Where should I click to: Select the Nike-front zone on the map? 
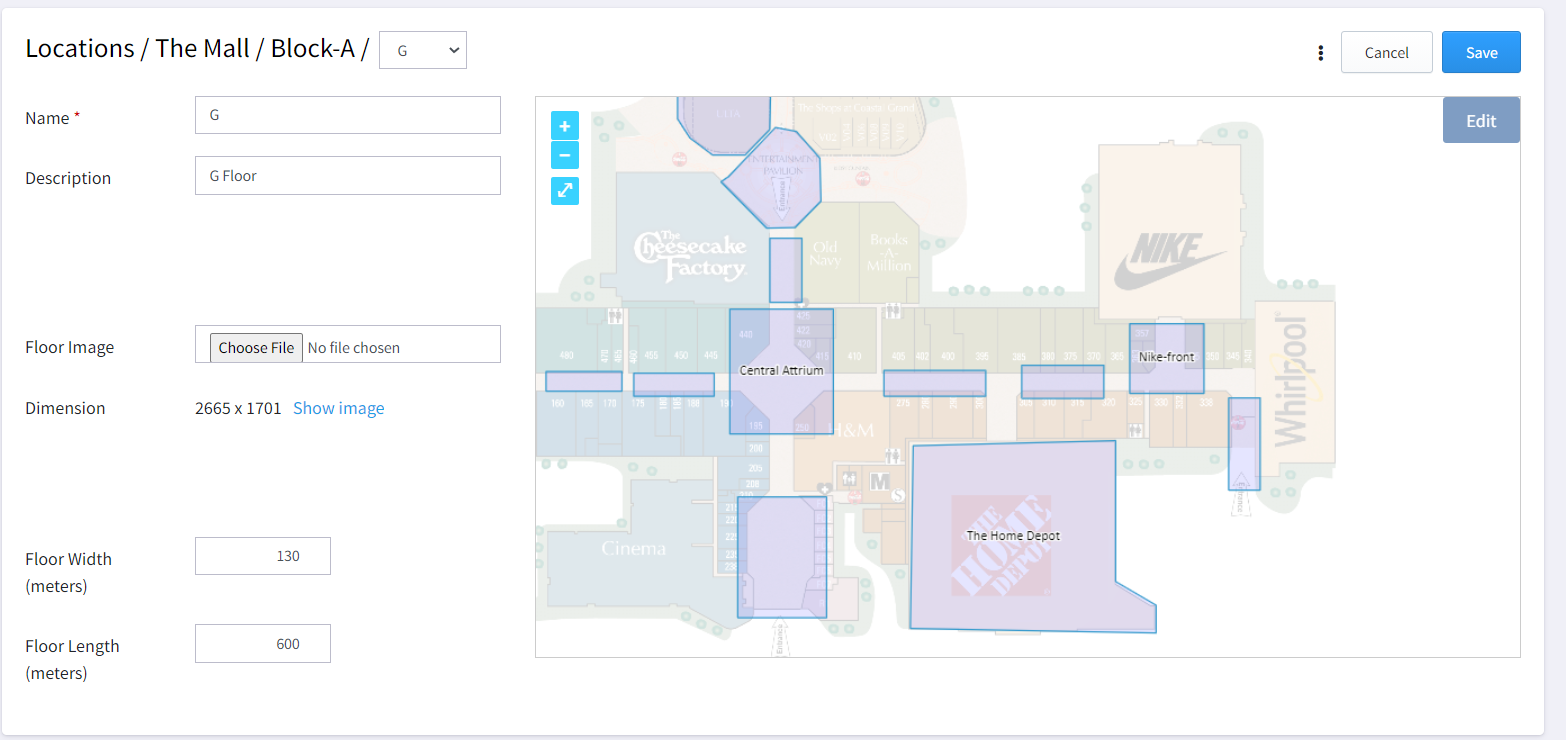pos(1166,357)
